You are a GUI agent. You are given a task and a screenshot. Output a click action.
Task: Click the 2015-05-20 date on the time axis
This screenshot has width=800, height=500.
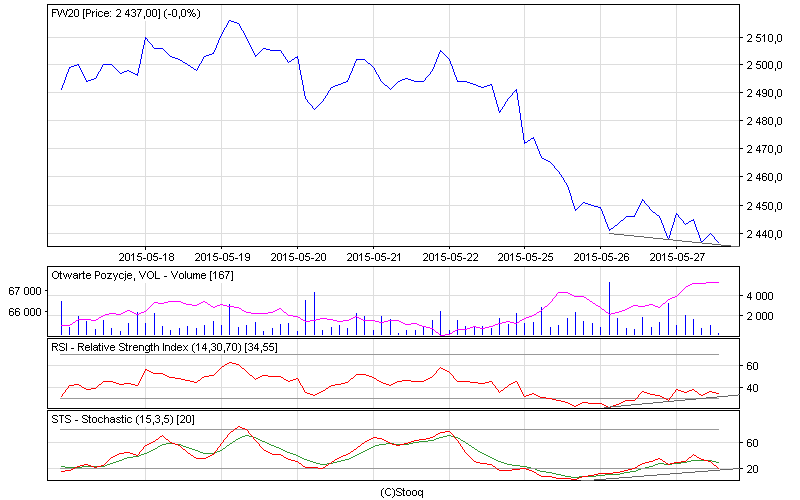[298, 256]
